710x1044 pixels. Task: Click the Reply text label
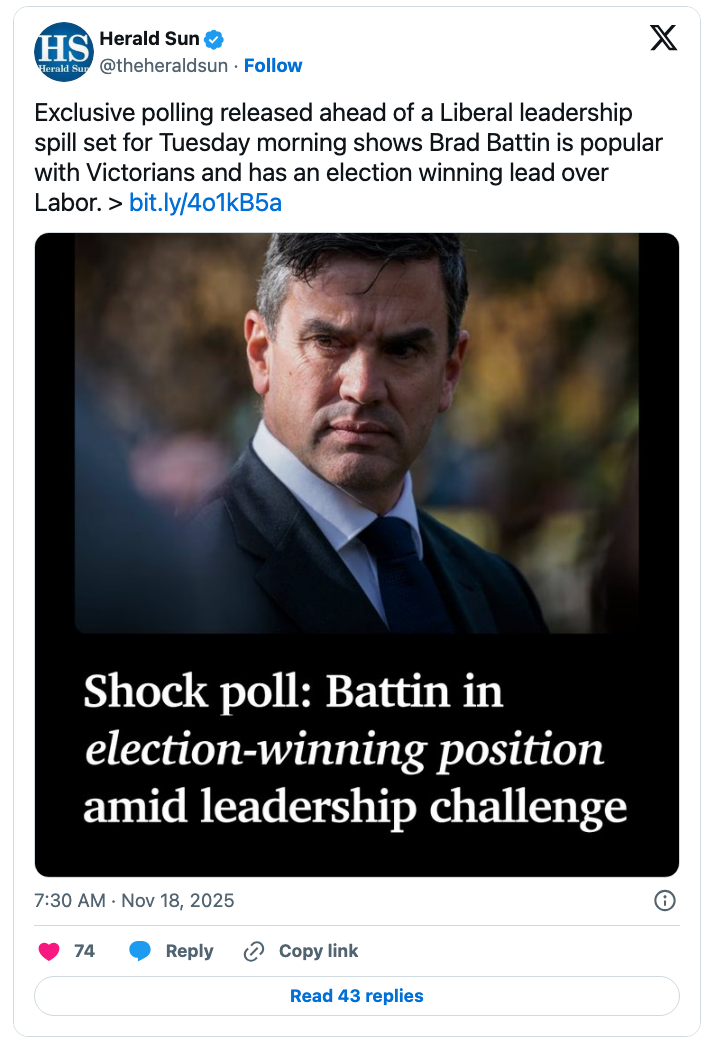click(189, 951)
